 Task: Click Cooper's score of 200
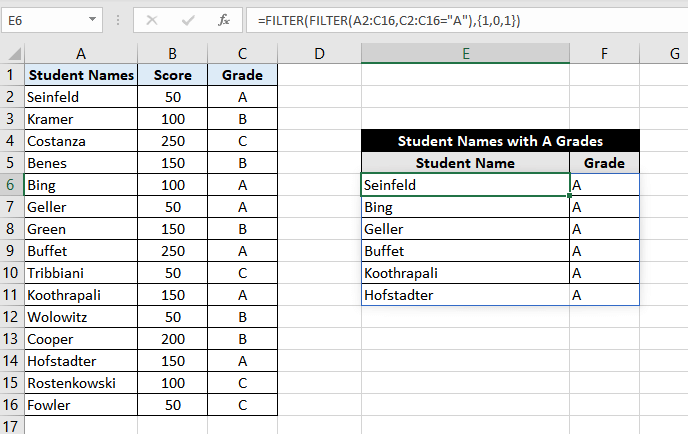[x=172, y=339]
